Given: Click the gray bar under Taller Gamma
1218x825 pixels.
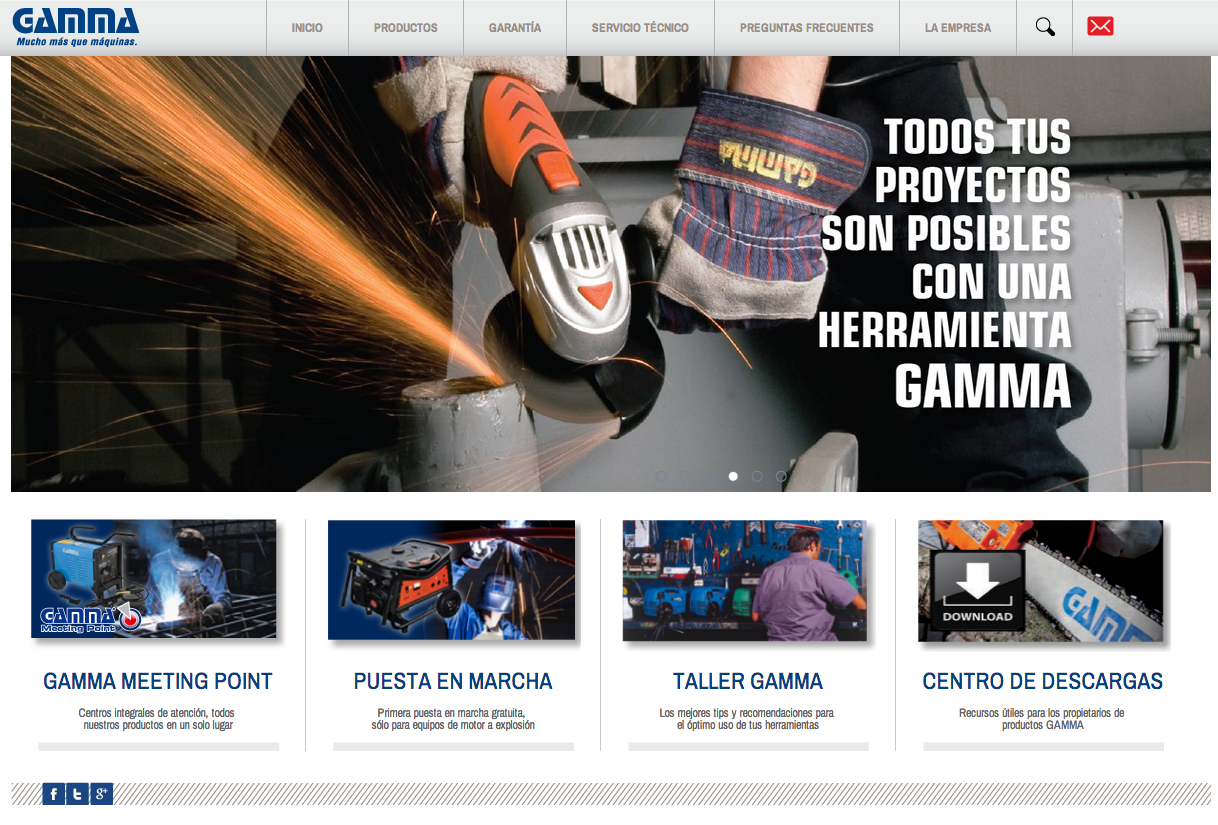Looking at the screenshot, I should (748, 746).
